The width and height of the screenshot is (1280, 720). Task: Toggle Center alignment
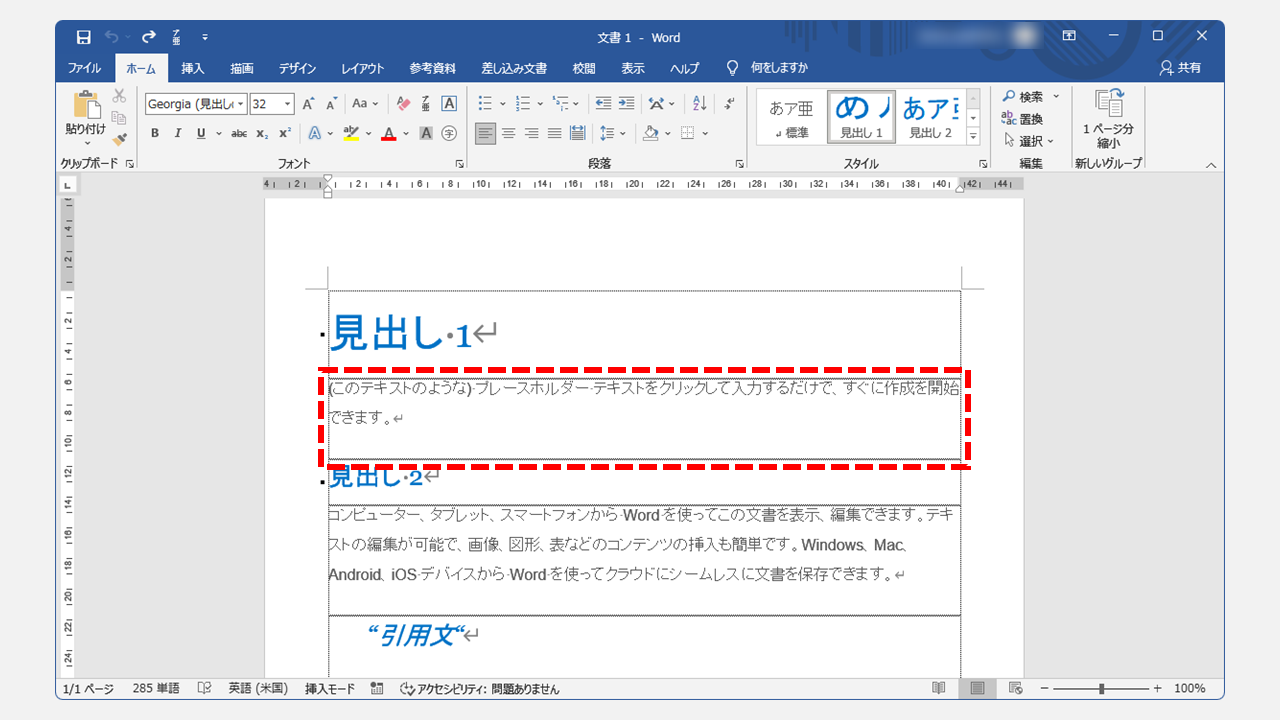pyautogui.click(x=508, y=133)
